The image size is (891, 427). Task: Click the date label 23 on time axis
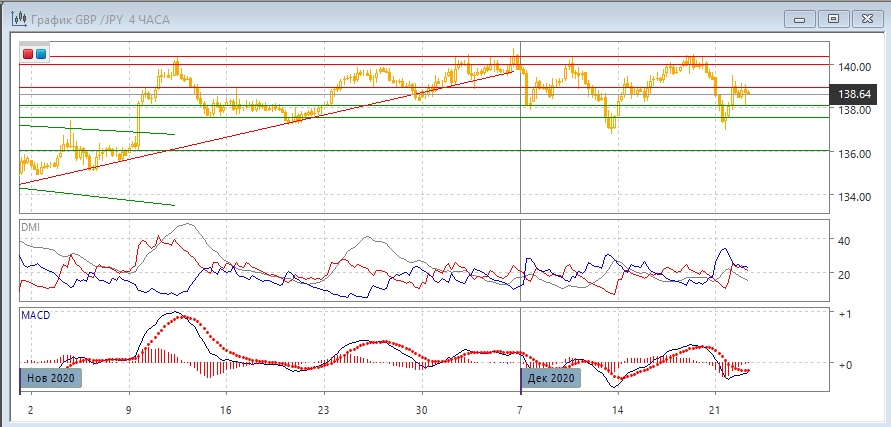324,410
